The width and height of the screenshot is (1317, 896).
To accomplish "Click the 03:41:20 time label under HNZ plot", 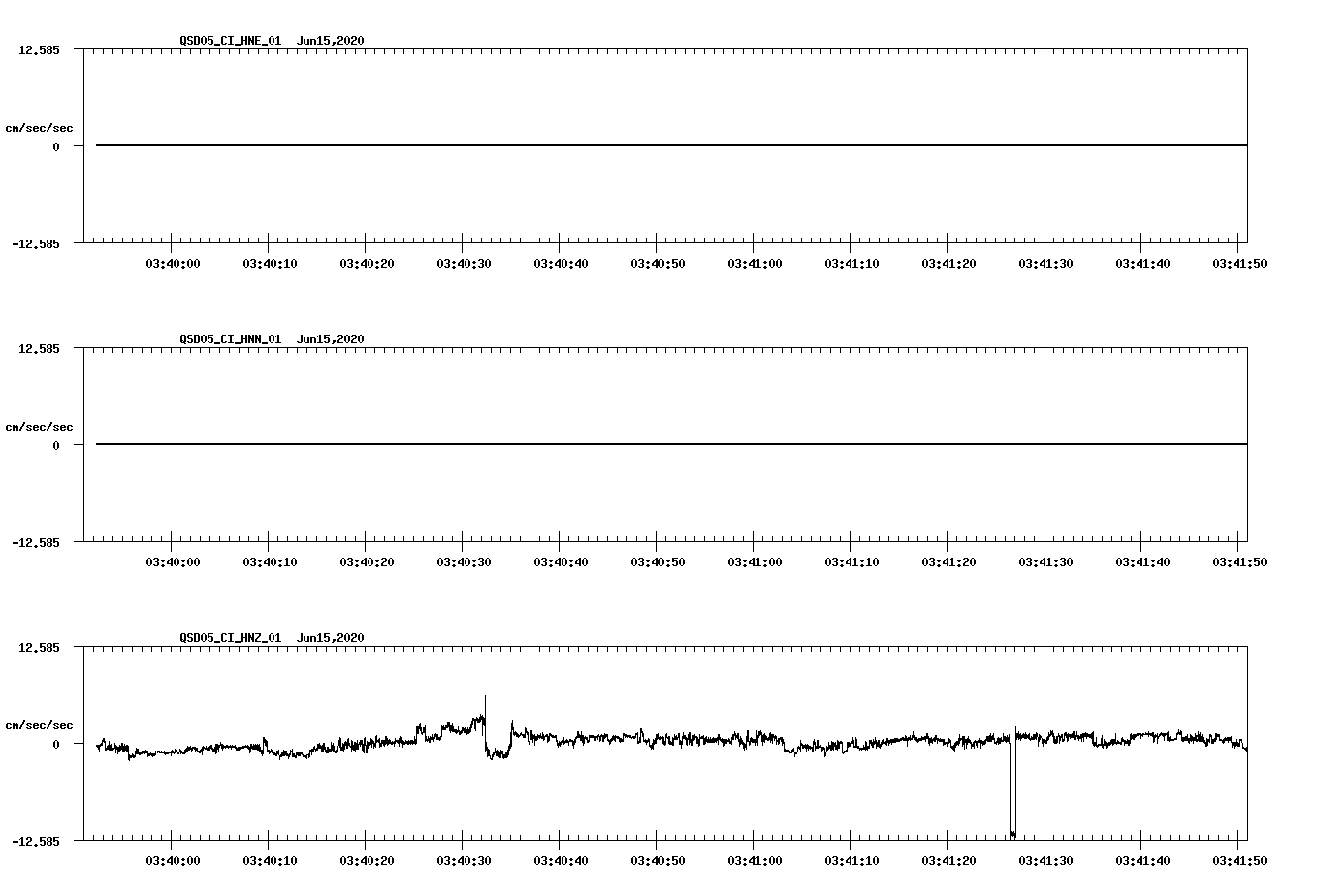I will point(948,860).
